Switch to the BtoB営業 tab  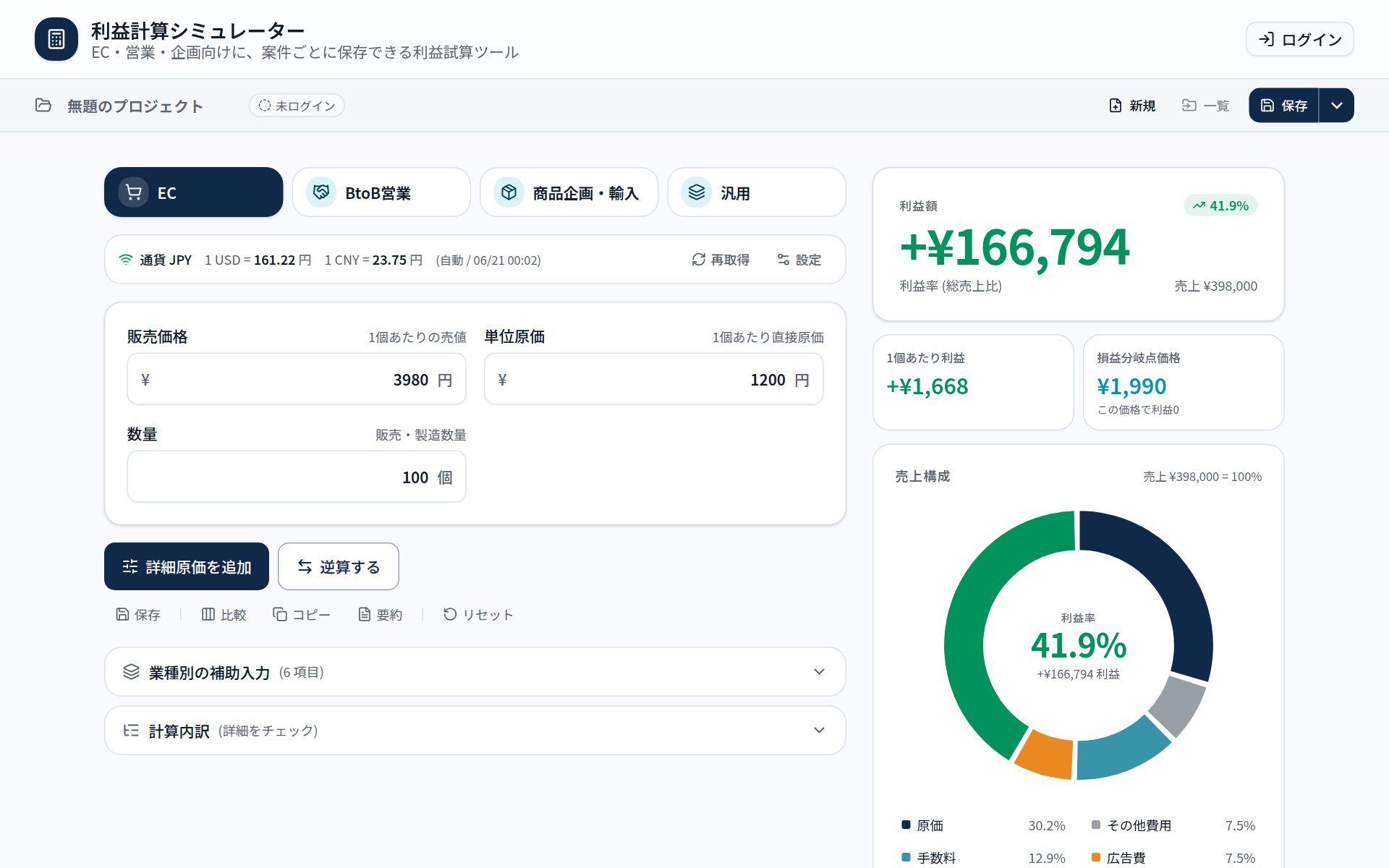(381, 192)
